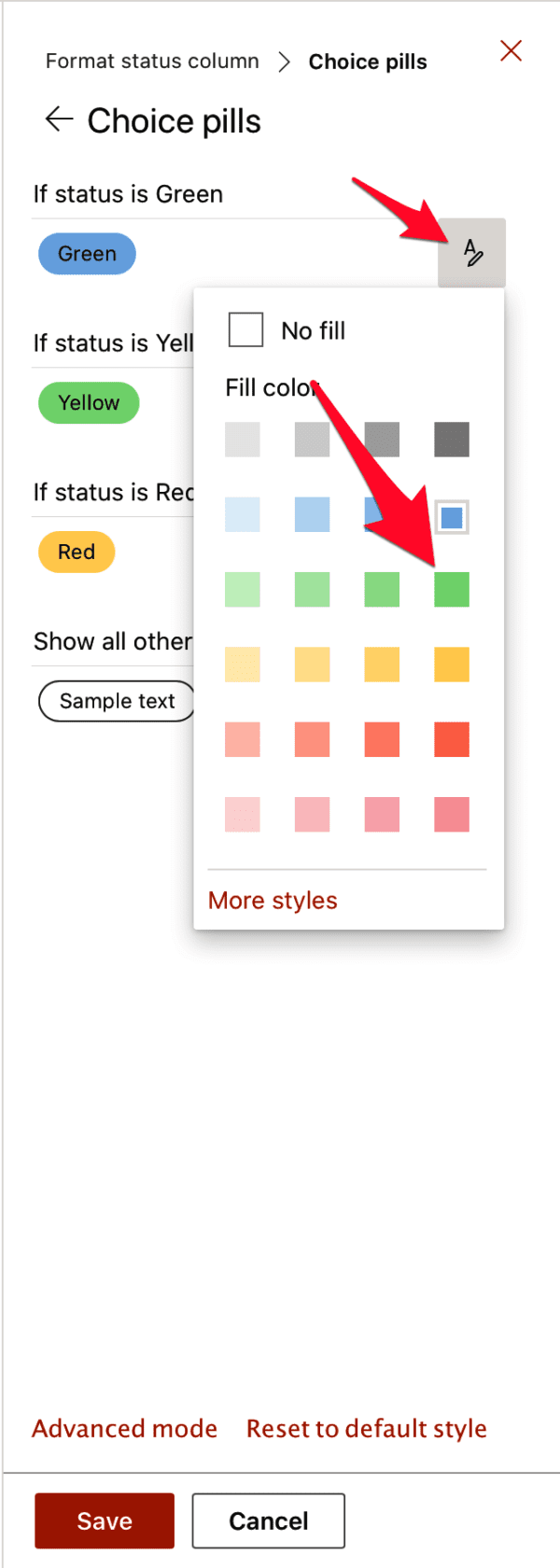Screen dimensions: 560x1568
Task: Pick the lightest gray fill color
Action: (x=242, y=440)
